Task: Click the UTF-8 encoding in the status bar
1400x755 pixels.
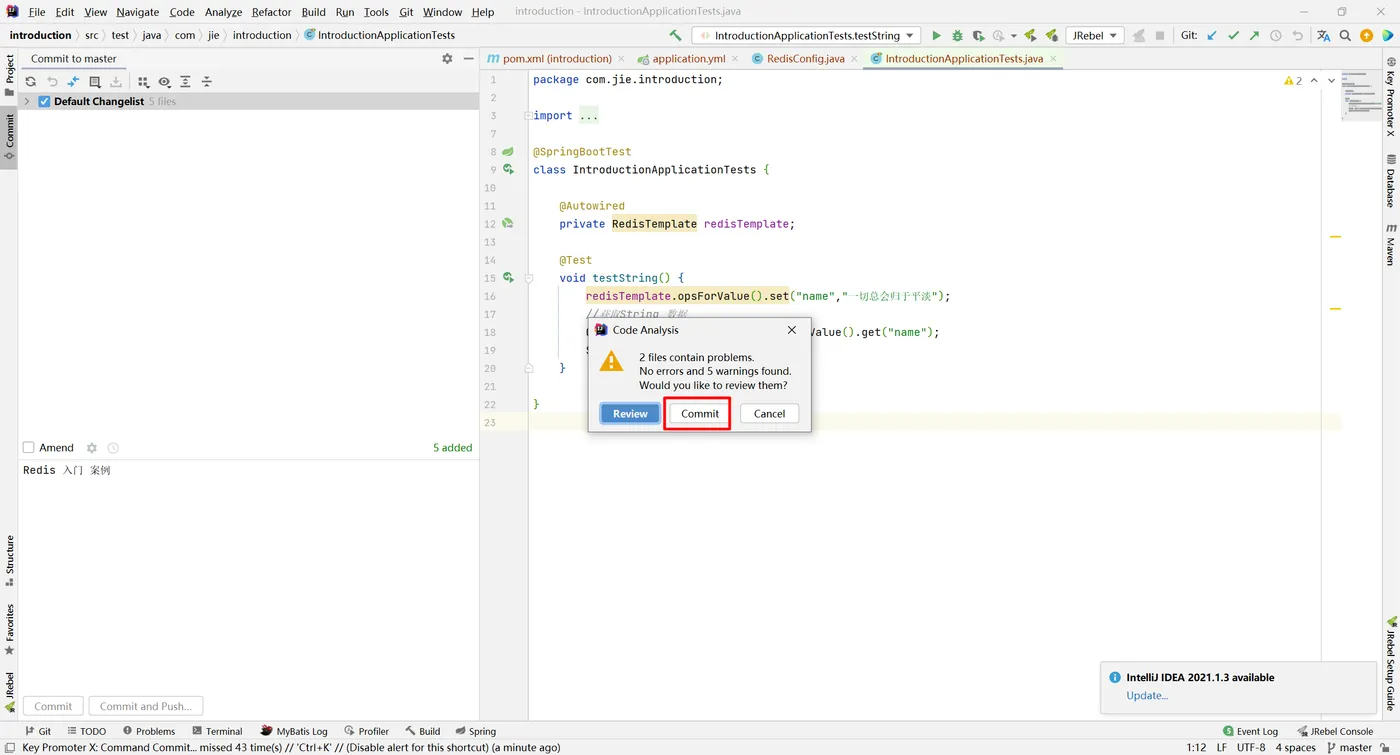Action: 1251,747
